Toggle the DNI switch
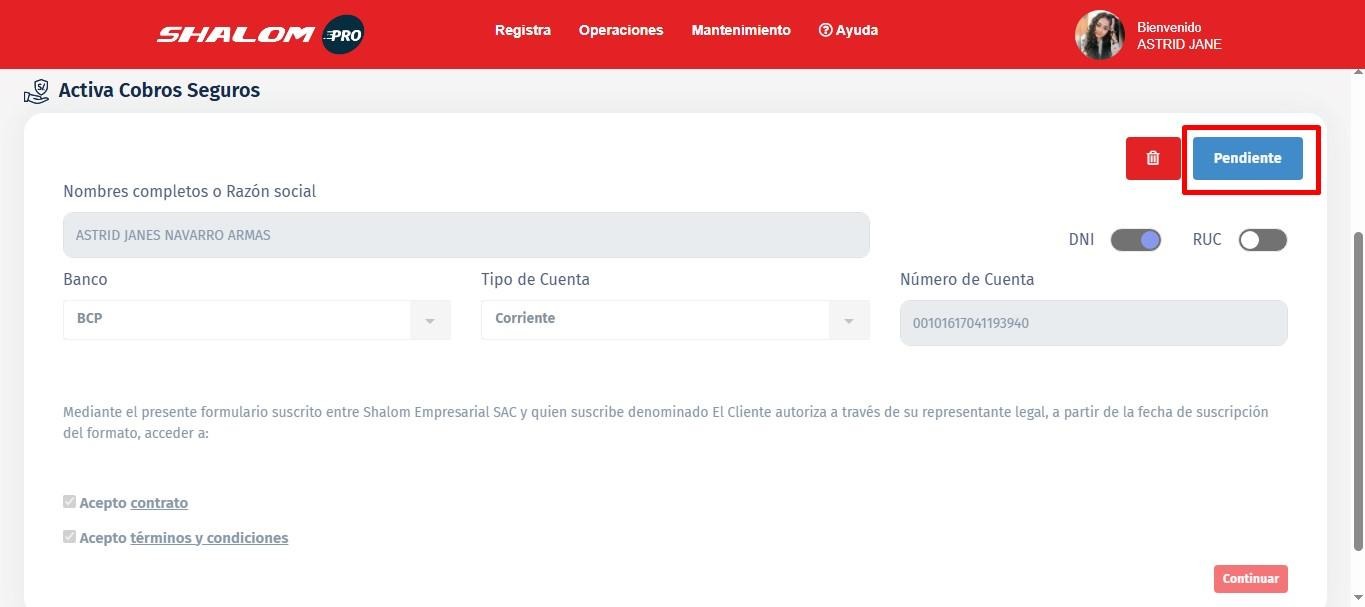Screen dimensions: 1365x607 (x=1135, y=240)
